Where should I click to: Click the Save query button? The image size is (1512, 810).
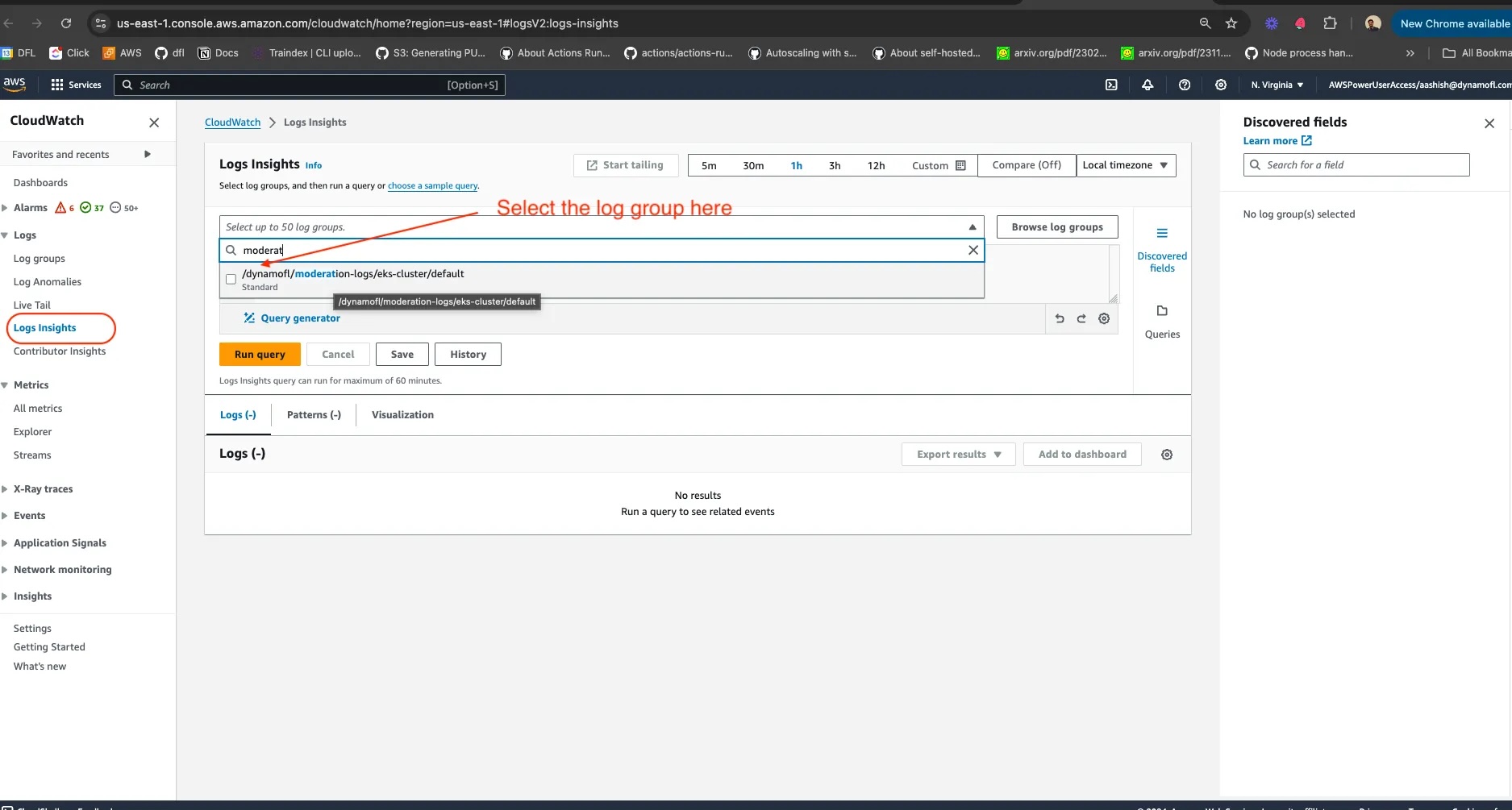tap(402, 355)
